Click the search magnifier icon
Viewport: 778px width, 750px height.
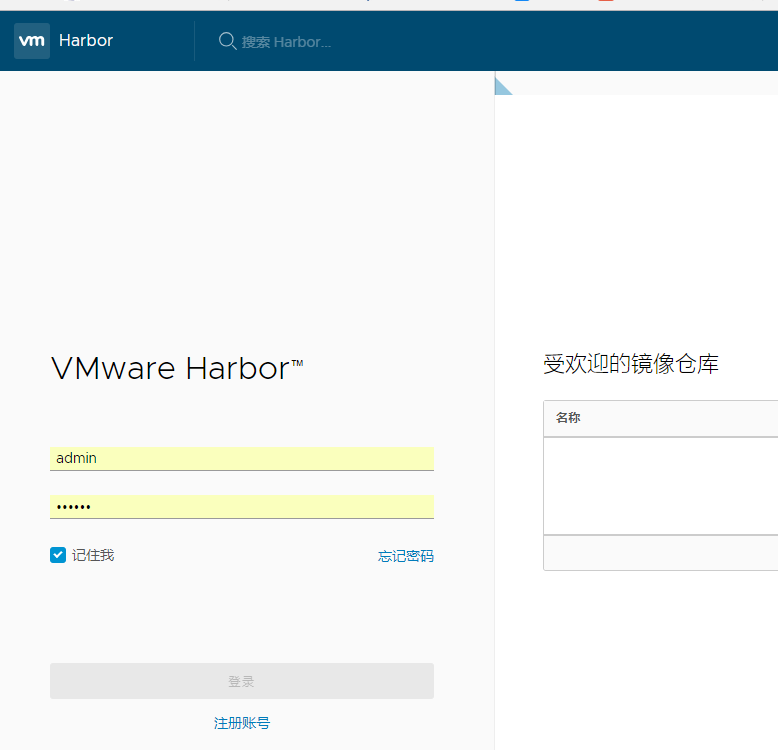click(x=227, y=41)
